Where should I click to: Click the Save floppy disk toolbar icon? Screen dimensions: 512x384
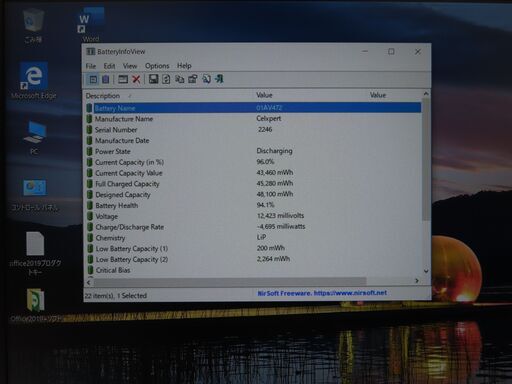point(153,79)
